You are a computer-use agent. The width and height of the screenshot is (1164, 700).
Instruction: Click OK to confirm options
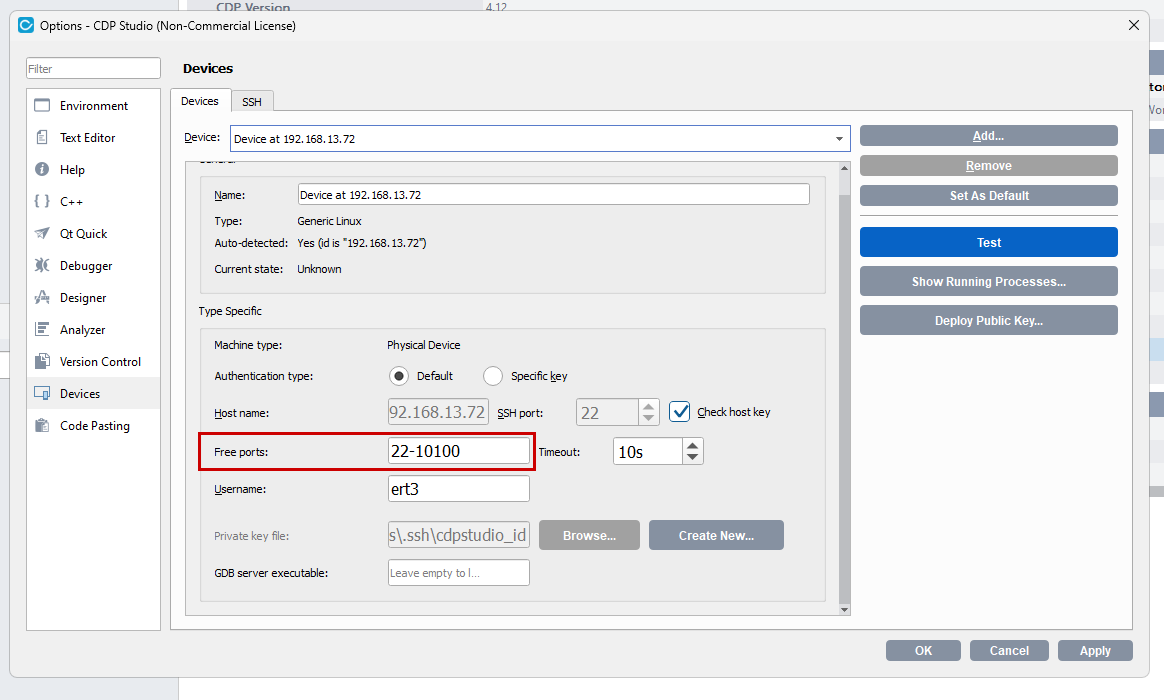click(923, 650)
